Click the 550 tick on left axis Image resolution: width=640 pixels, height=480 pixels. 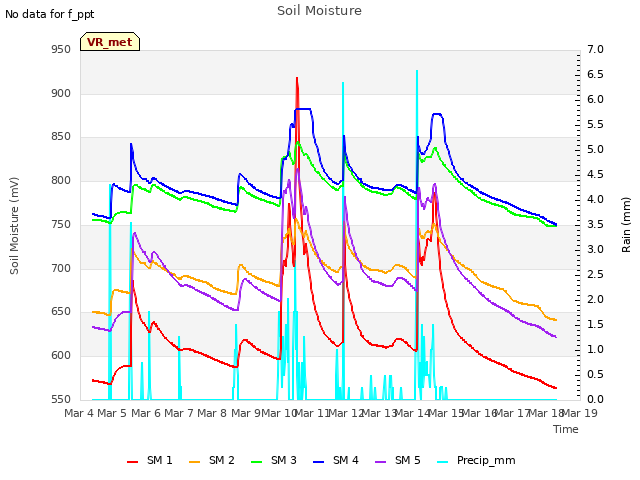point(61,400)
